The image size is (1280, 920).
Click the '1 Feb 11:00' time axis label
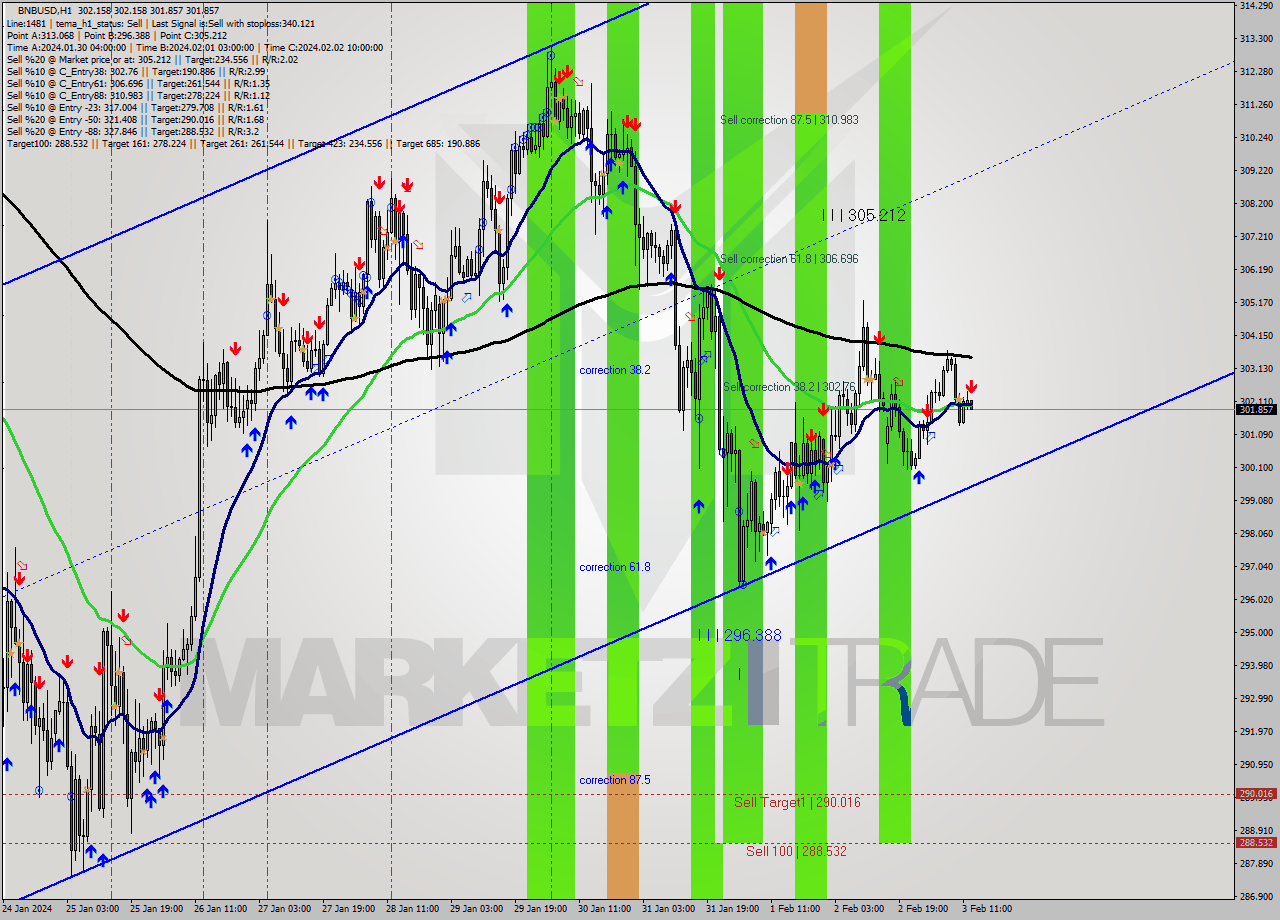(x=794, y=910)
